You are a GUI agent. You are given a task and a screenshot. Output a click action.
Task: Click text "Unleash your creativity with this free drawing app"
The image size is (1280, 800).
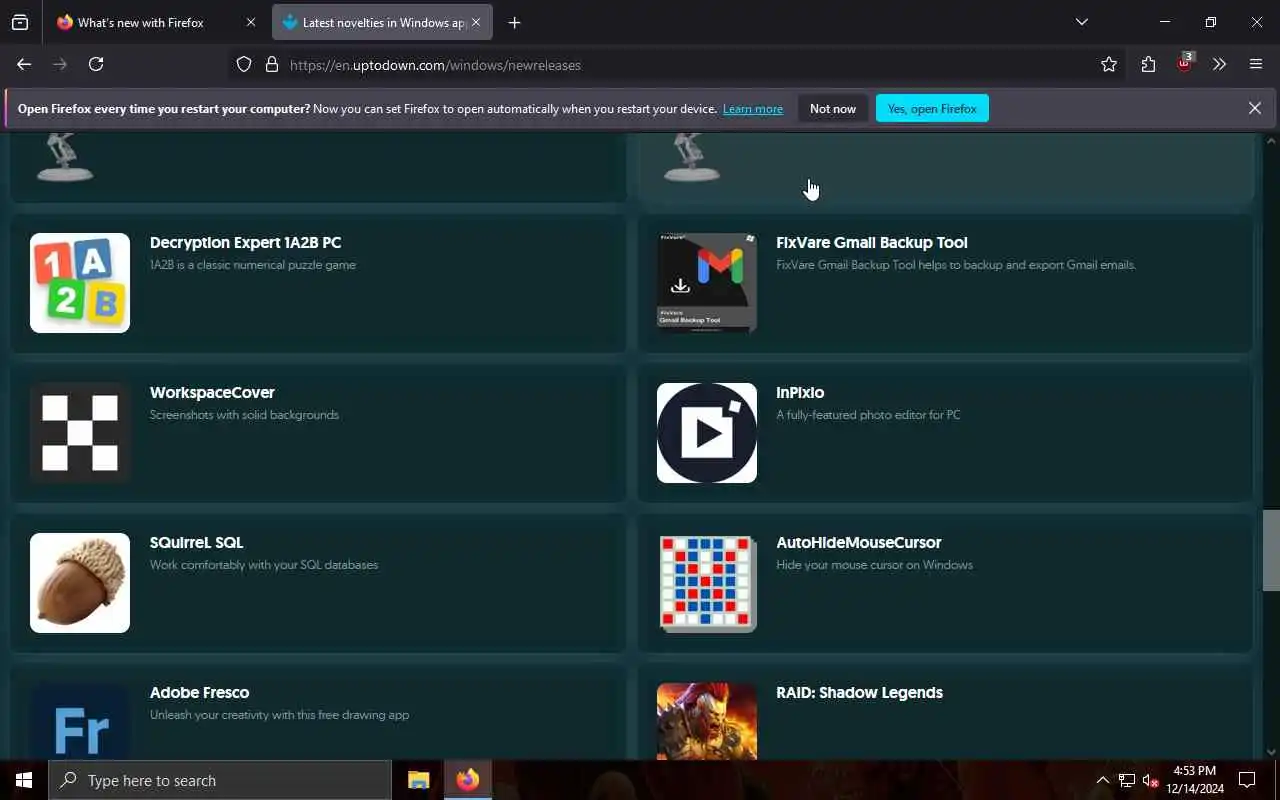coord(279,715)
